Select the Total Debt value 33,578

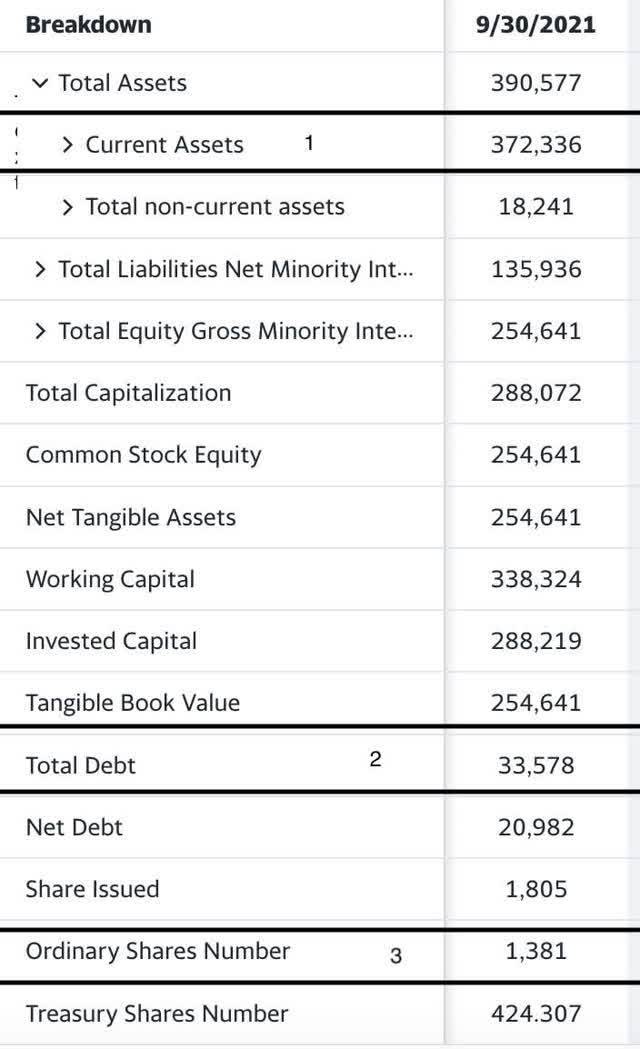(540, 765)
